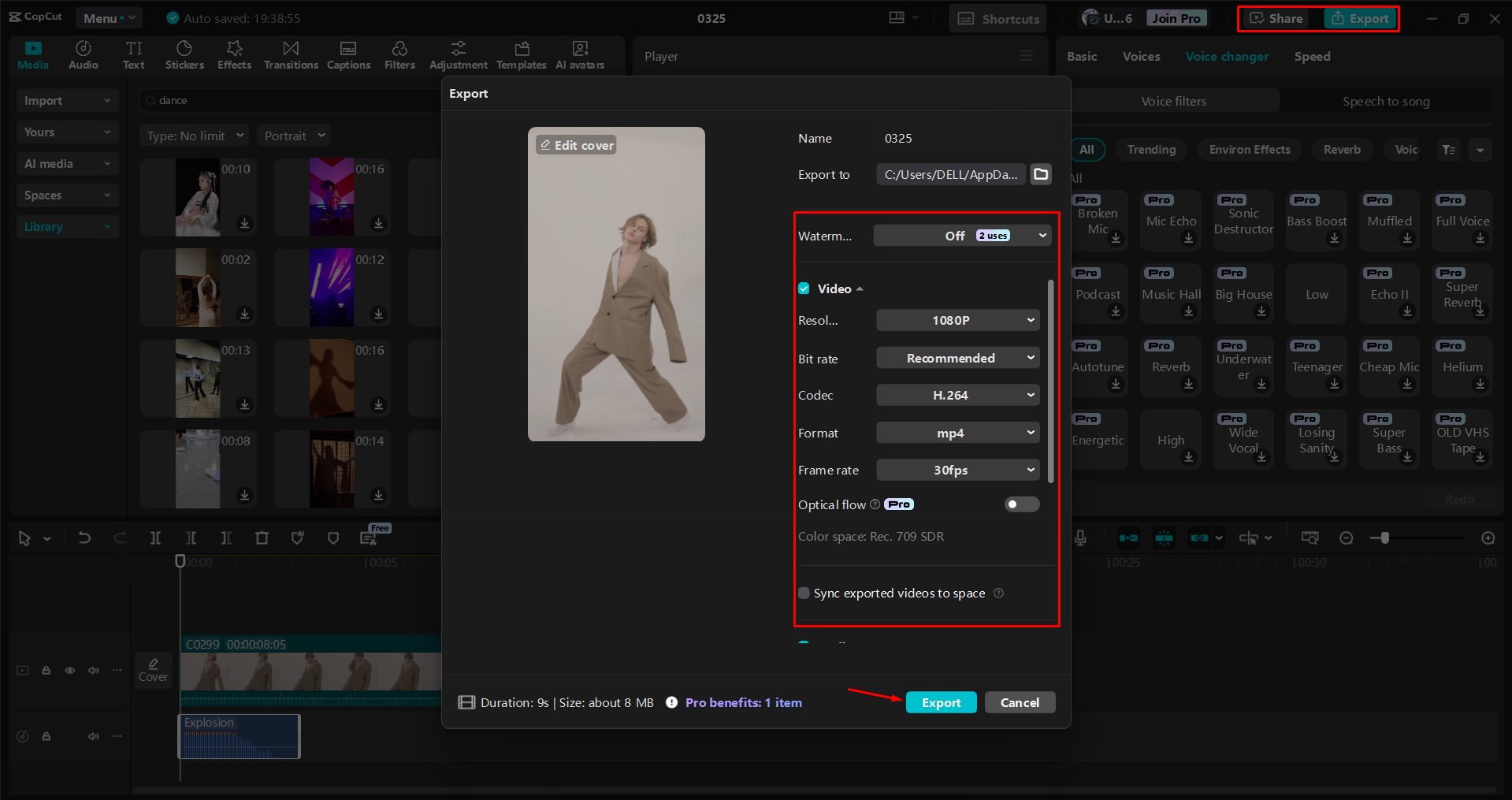The image size is (1512, 800).
Task: Open voice recording with the microphone icon
Action: [x=1079, y=538]
